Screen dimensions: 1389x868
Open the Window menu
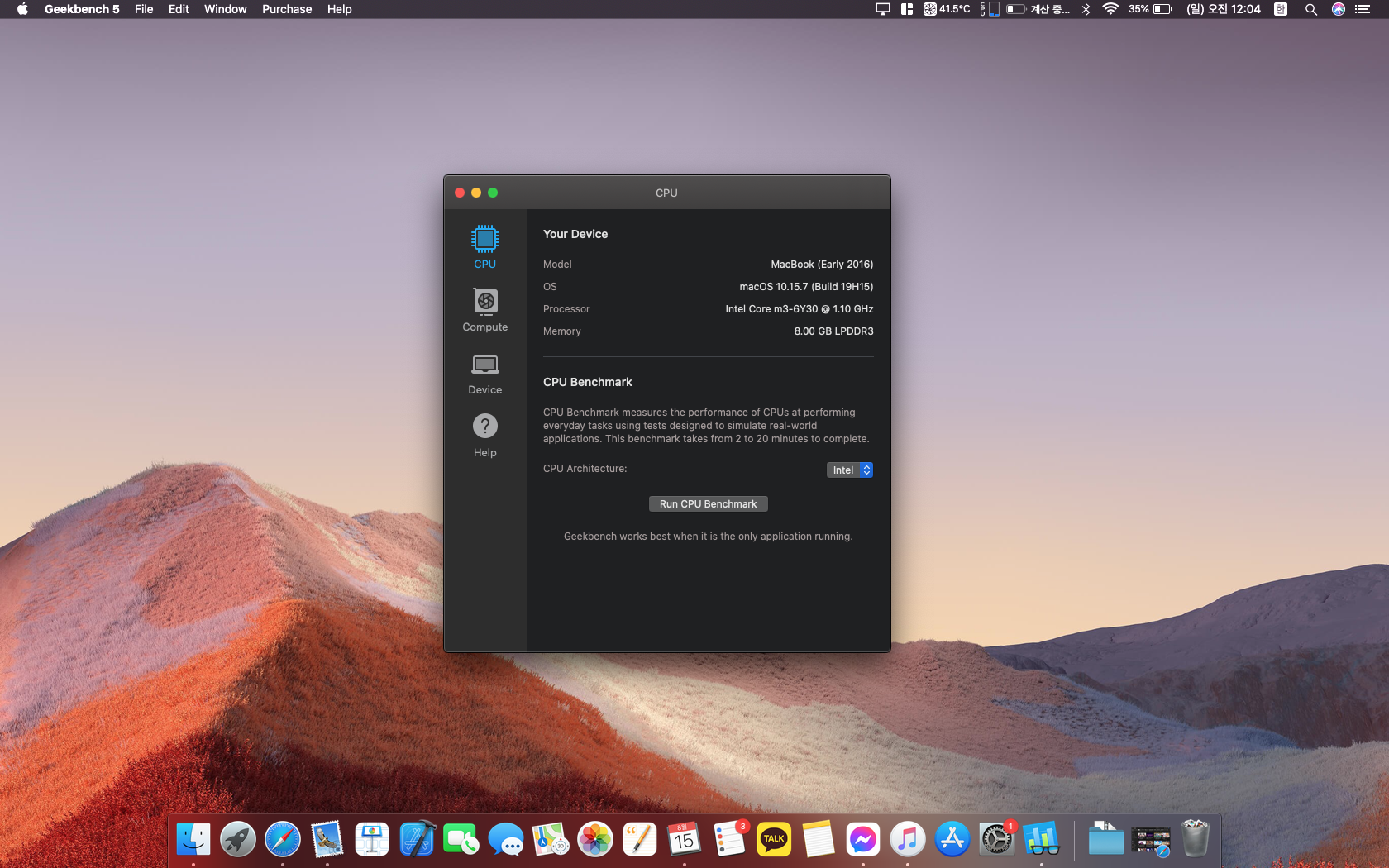(225, 9)
